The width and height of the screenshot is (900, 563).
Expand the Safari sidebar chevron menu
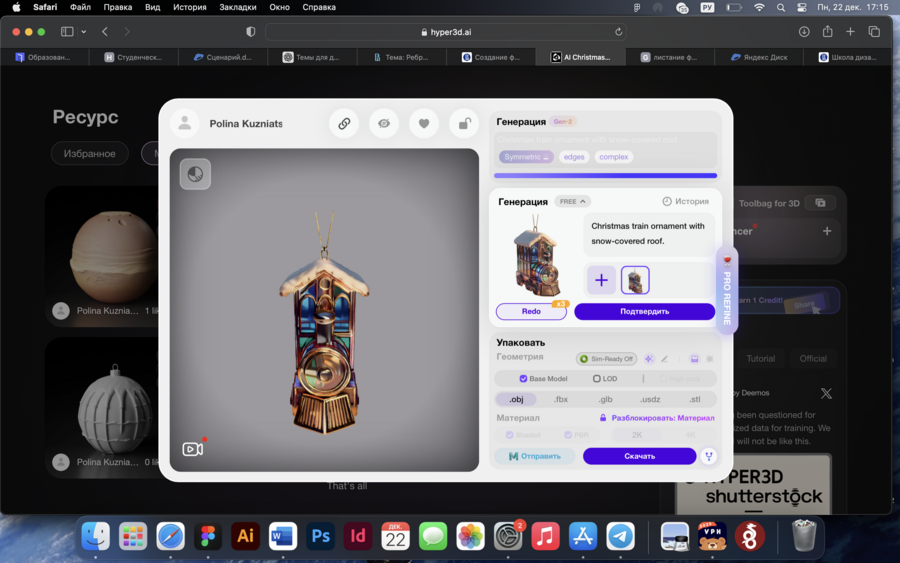(x=84, y=32)
